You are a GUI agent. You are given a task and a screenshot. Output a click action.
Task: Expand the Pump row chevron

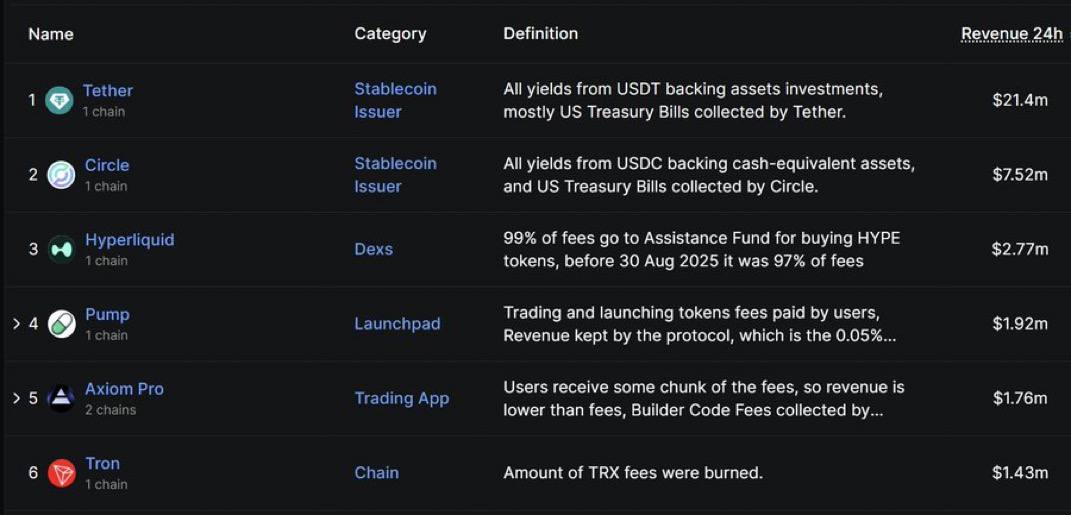[16, 324]
